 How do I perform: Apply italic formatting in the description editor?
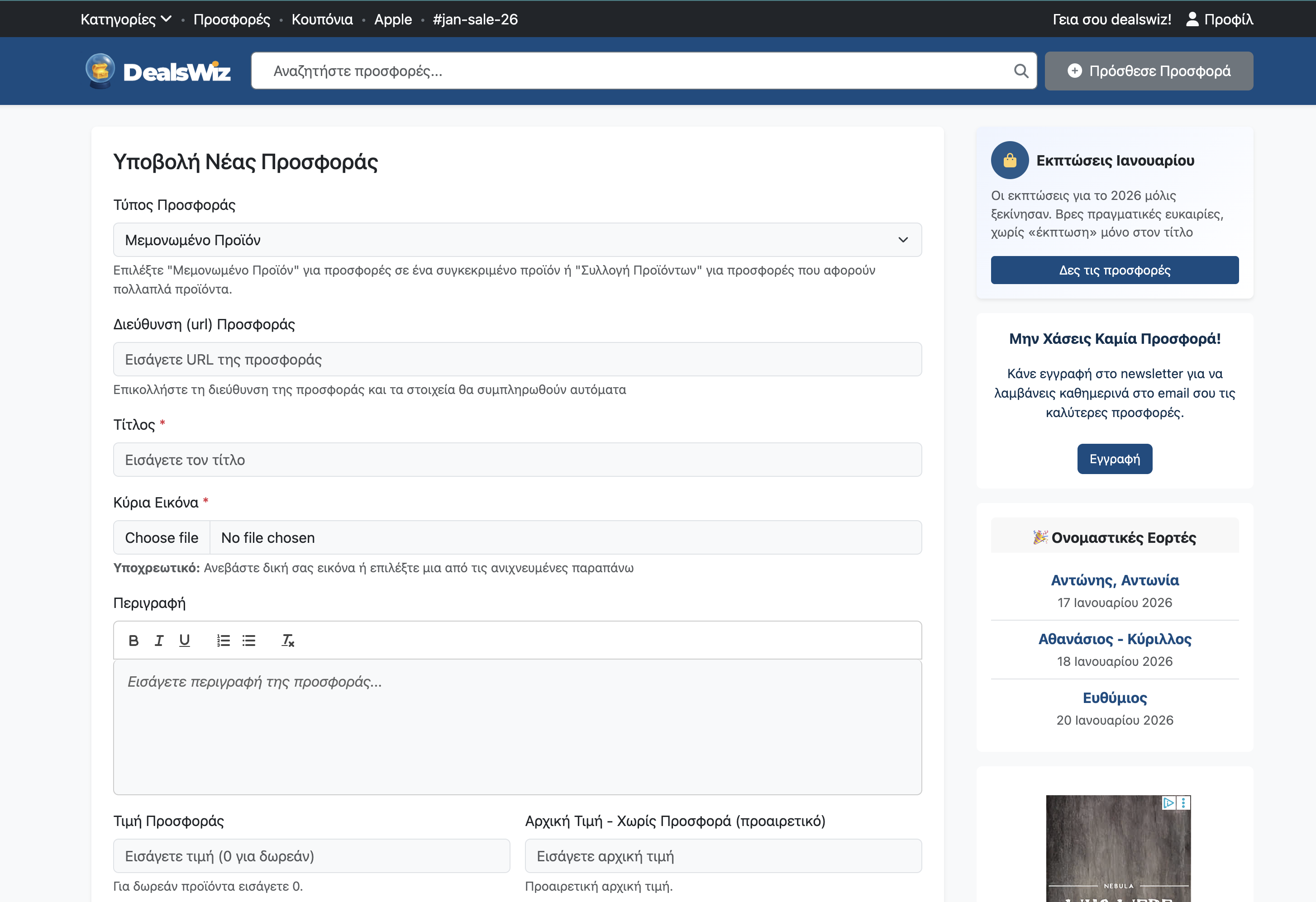pyautogui.click(x=159, y=640)
